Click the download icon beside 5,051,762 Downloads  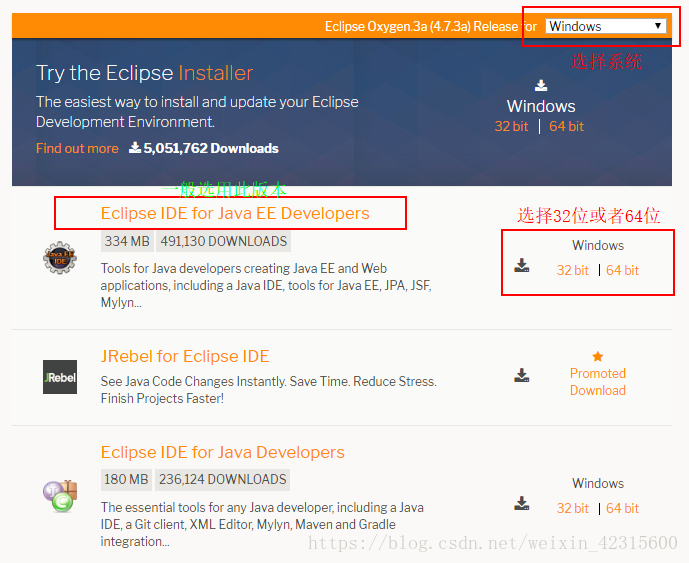pos(134,148)
